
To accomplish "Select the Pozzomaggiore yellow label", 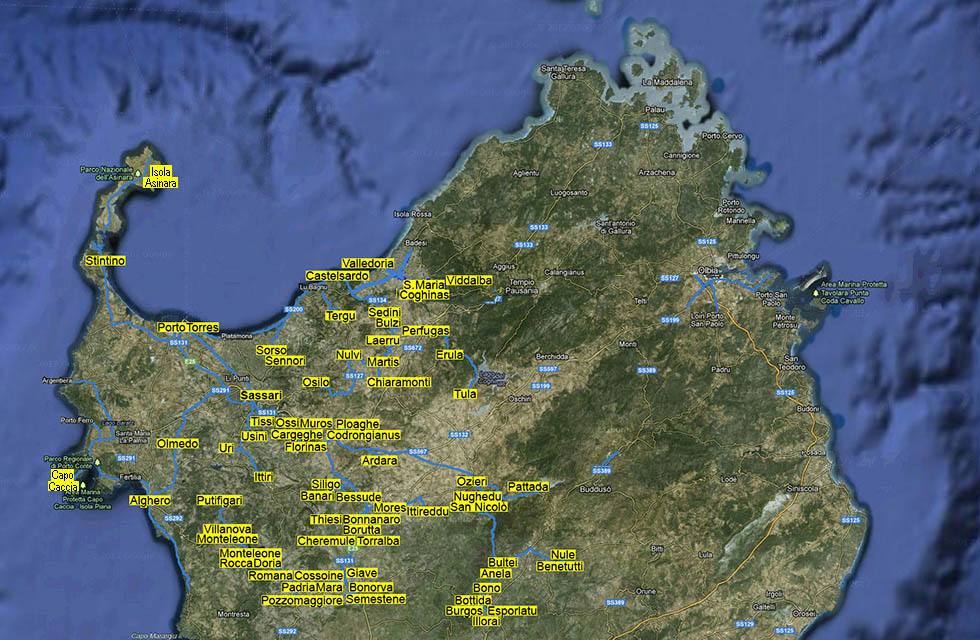I will point(301,601).
